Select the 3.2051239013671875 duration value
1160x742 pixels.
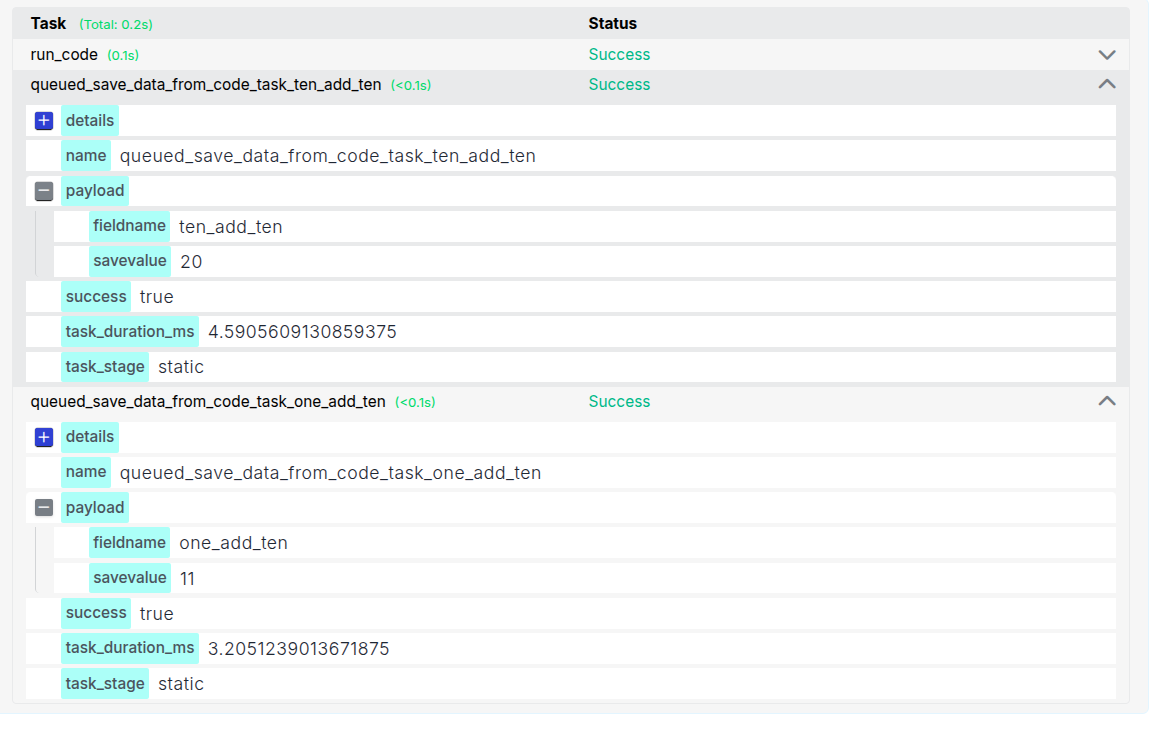pyautogui.click(x=298, y=649)
